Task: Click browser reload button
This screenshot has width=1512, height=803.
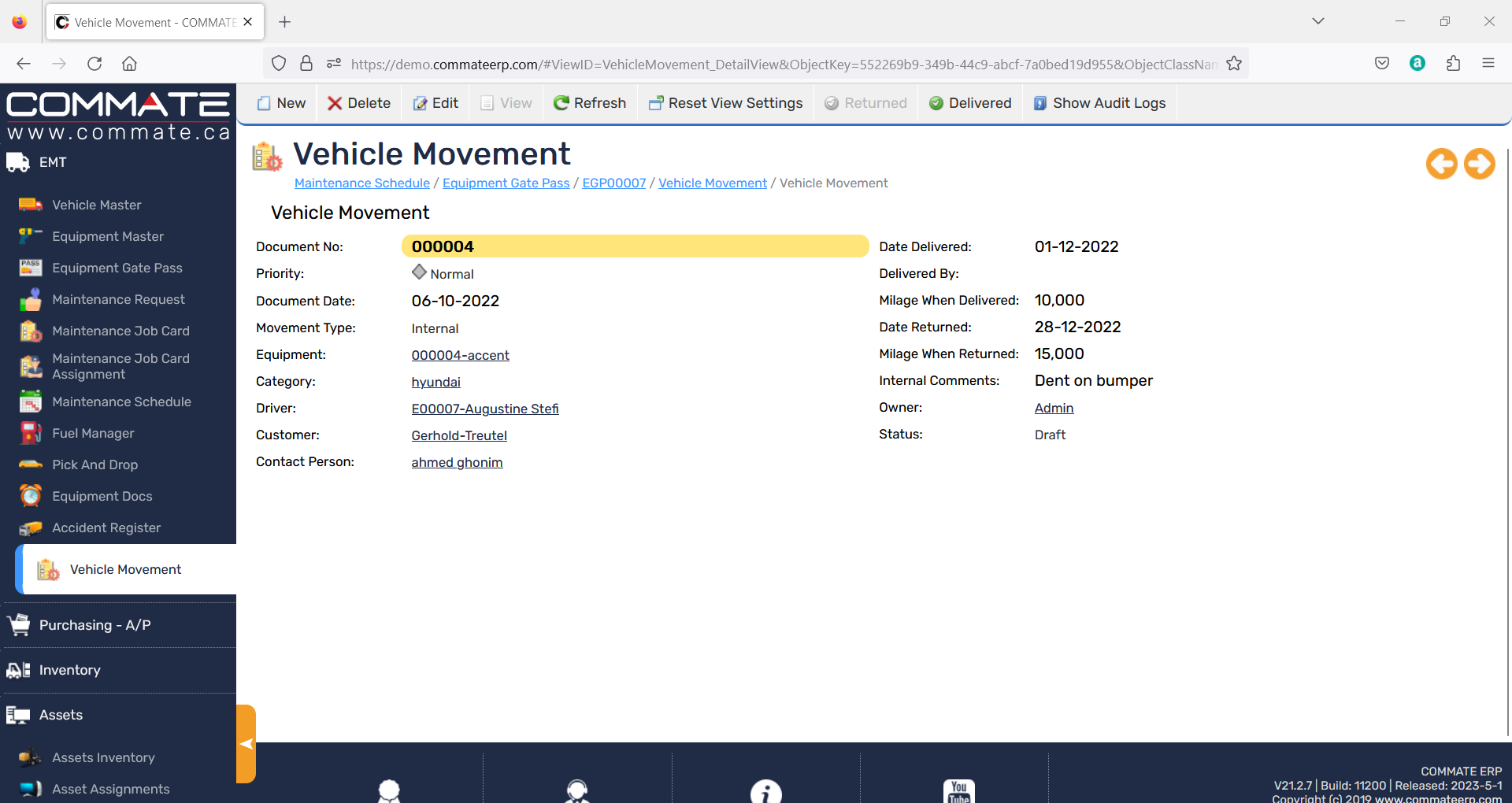Action: 94,64
